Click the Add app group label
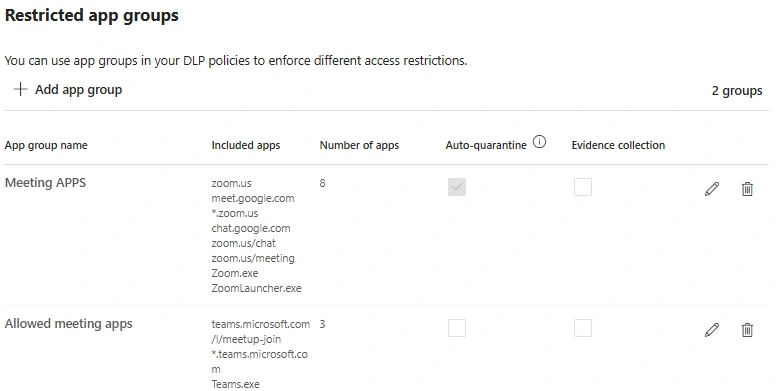Screen dimensions: 782x391 78,90
